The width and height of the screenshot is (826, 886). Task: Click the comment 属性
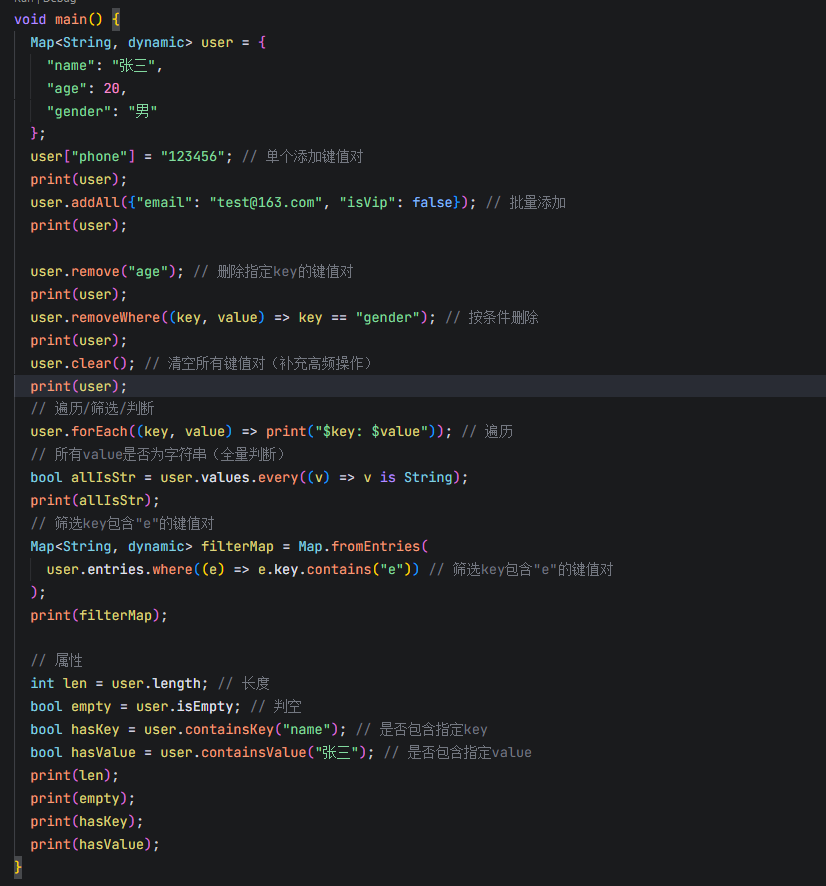[56, 661]
